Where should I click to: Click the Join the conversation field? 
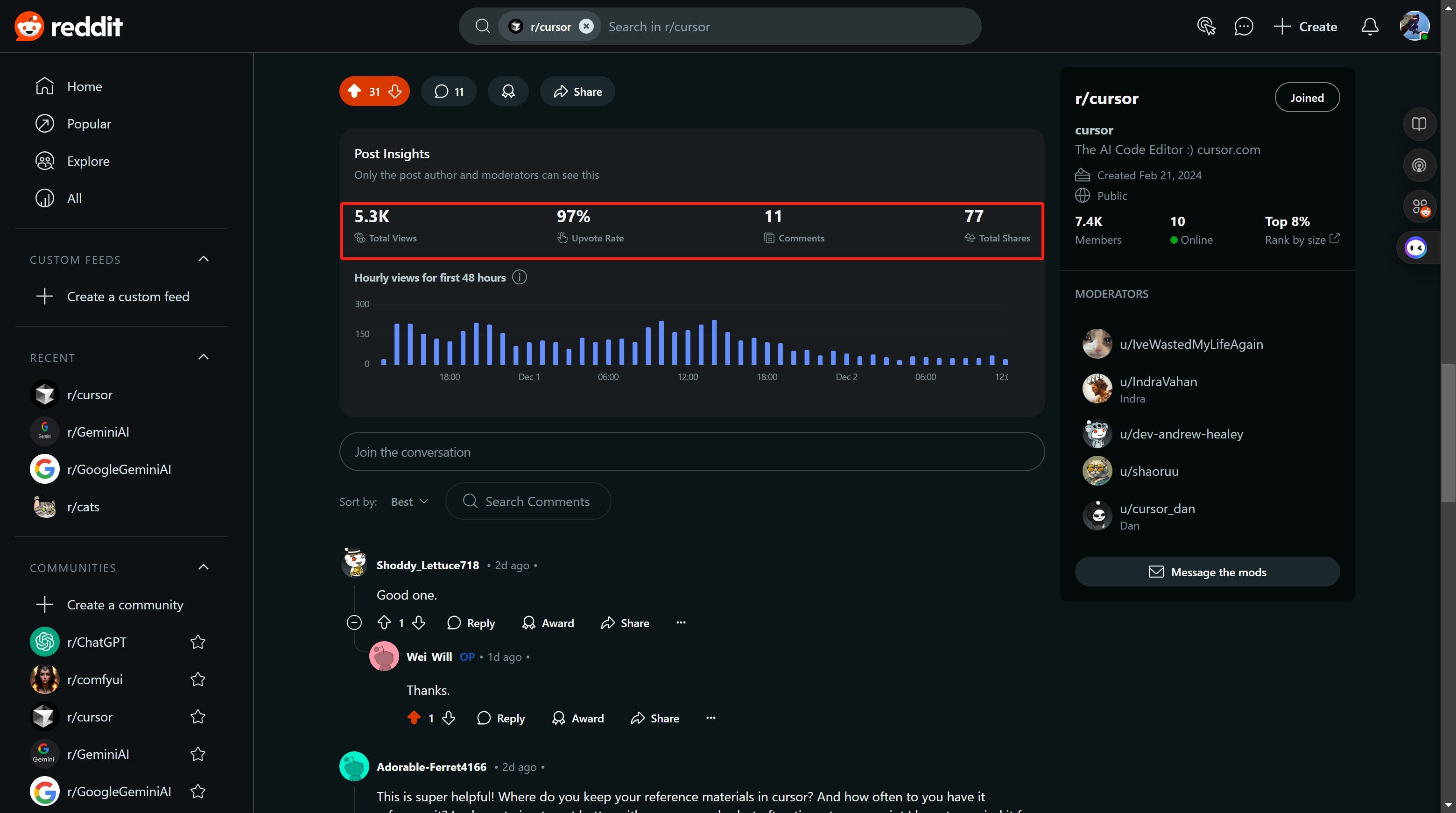(x=691, y=452)
